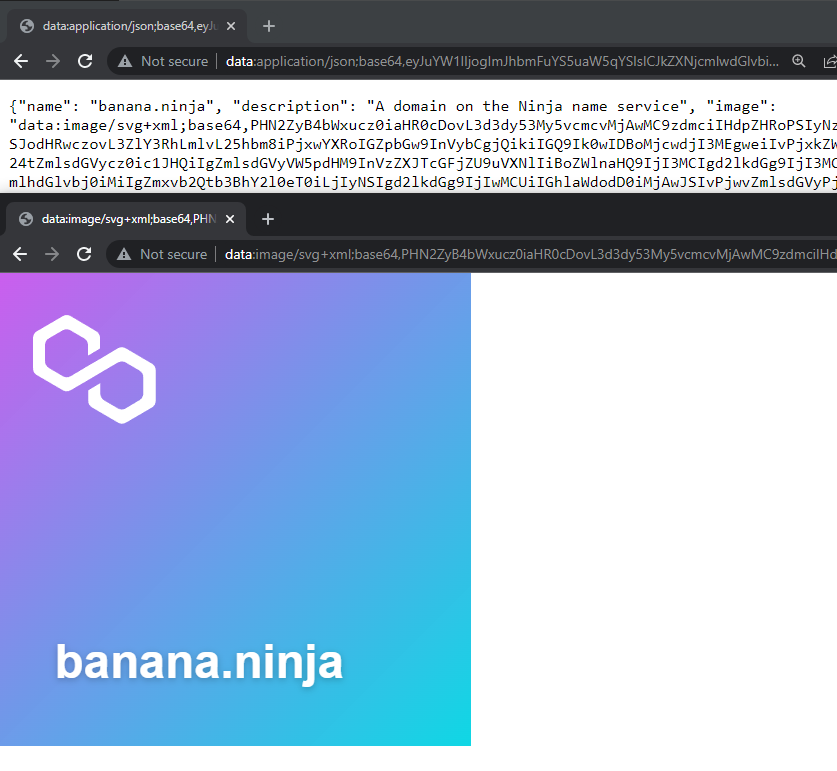This screenshot has width=837, height=771.
Task: Go forward in the upper browser window
Action: coord(53,61)
